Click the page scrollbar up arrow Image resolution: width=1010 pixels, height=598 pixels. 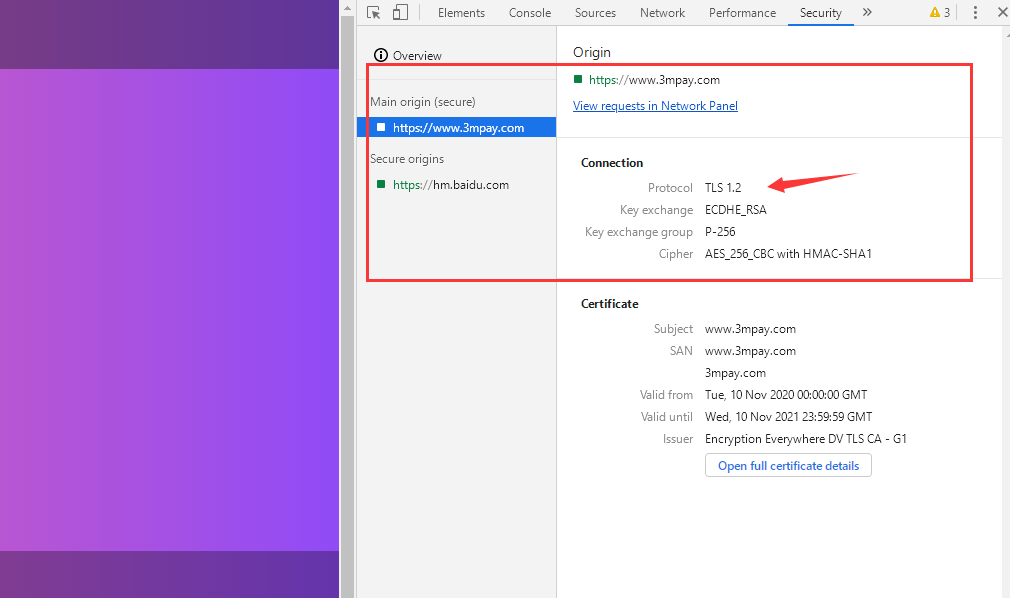click(347, 8)
